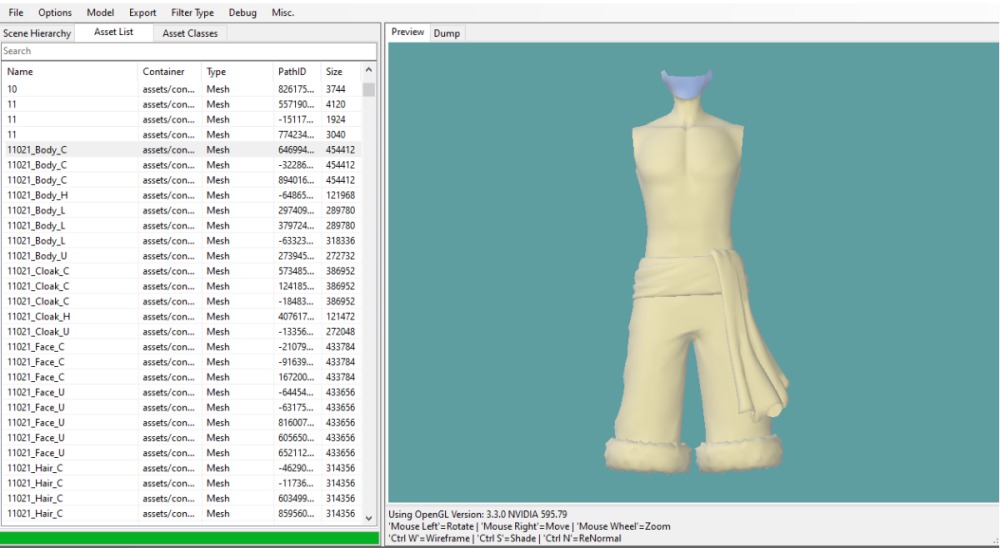Click the OpenGL version status text
The height and width of the screenshot is (548, 1000).
tap(478, 514)
